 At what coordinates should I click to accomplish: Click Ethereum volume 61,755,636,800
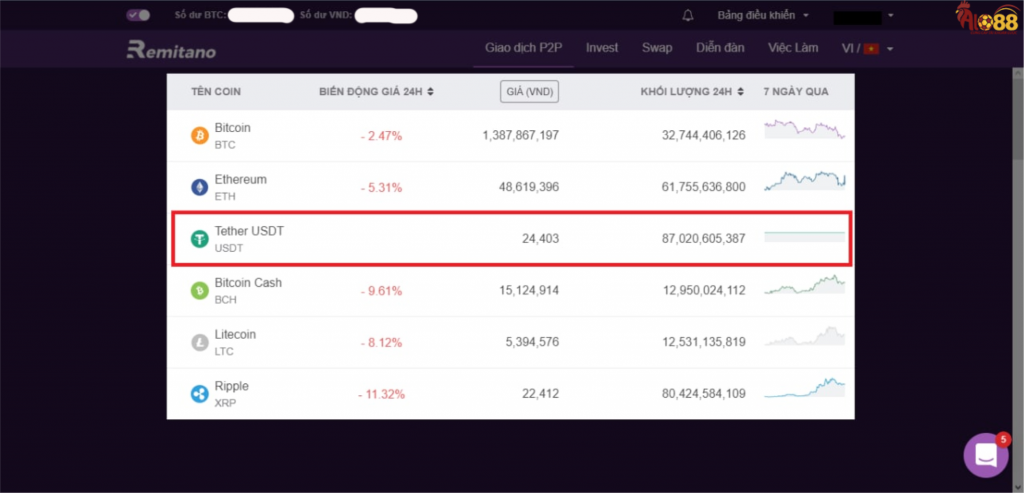pos(703,188)
